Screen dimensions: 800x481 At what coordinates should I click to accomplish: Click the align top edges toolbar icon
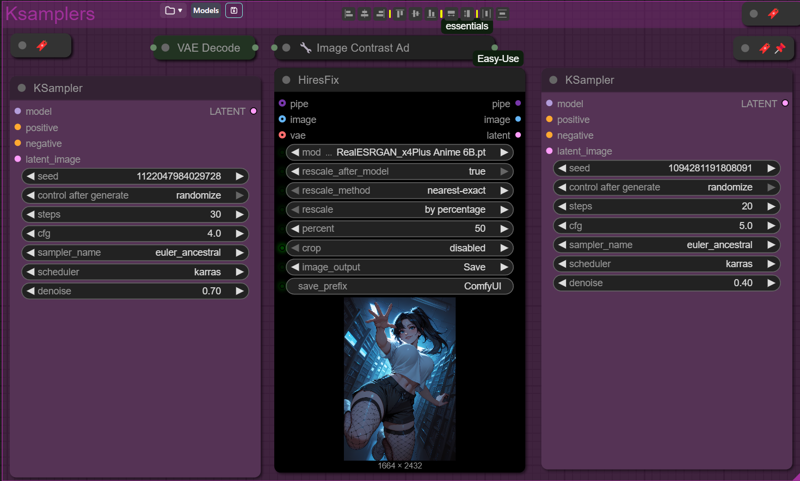(x=400, y=14)
